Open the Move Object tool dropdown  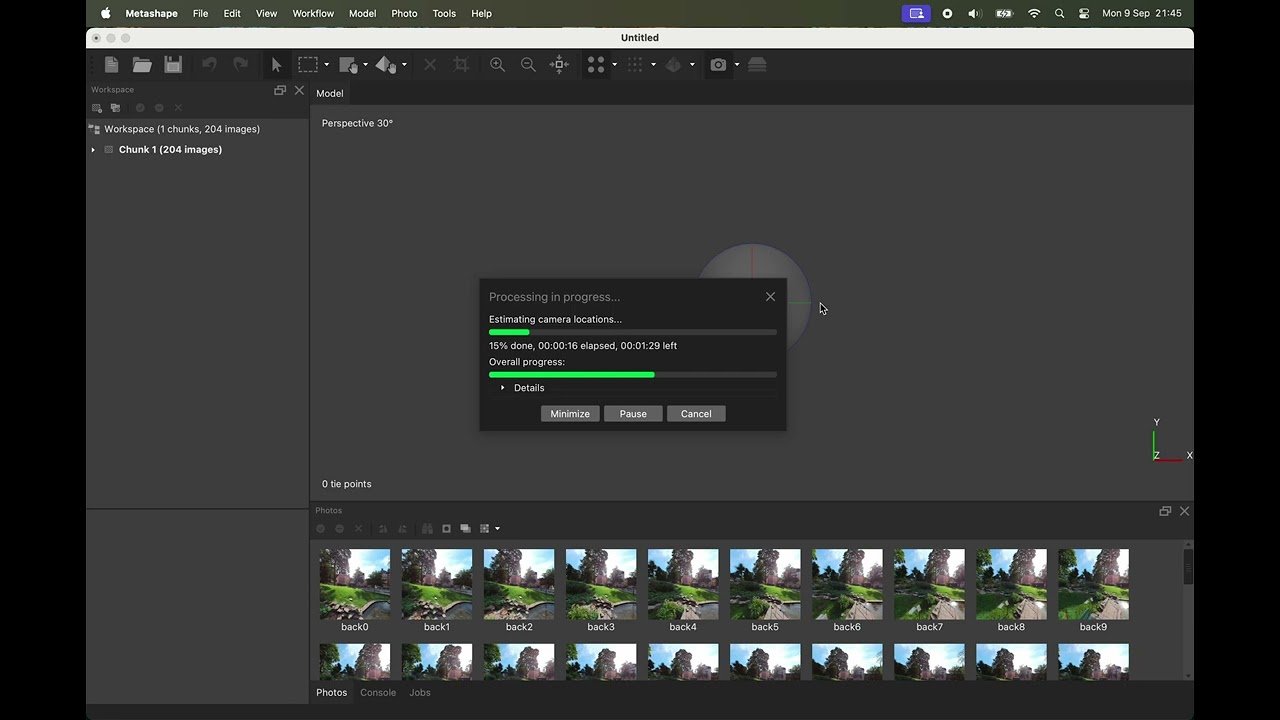404,65
